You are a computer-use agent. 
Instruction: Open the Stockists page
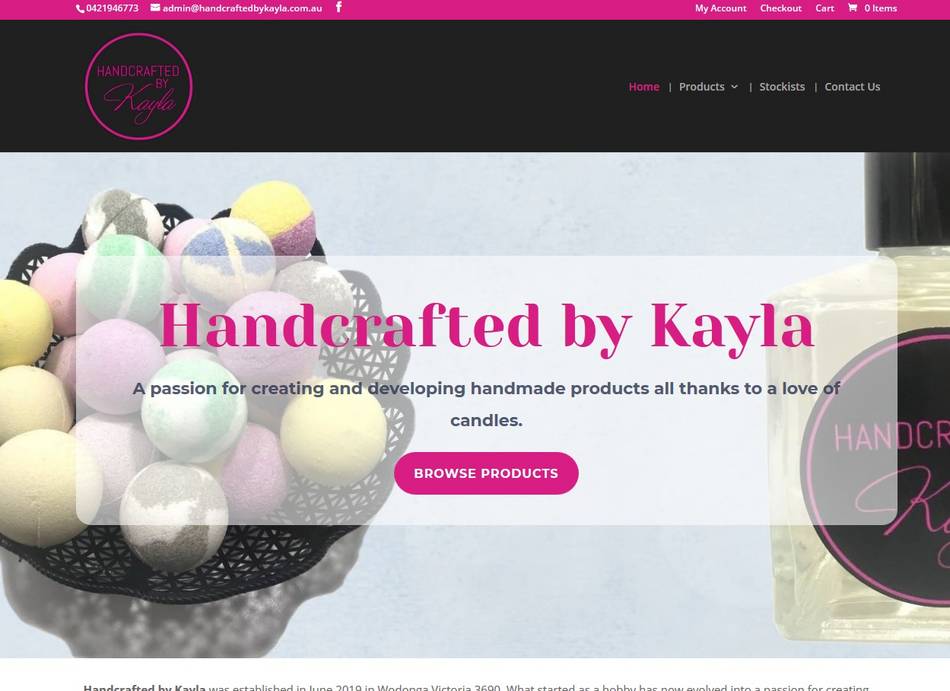tap(782, 87)
